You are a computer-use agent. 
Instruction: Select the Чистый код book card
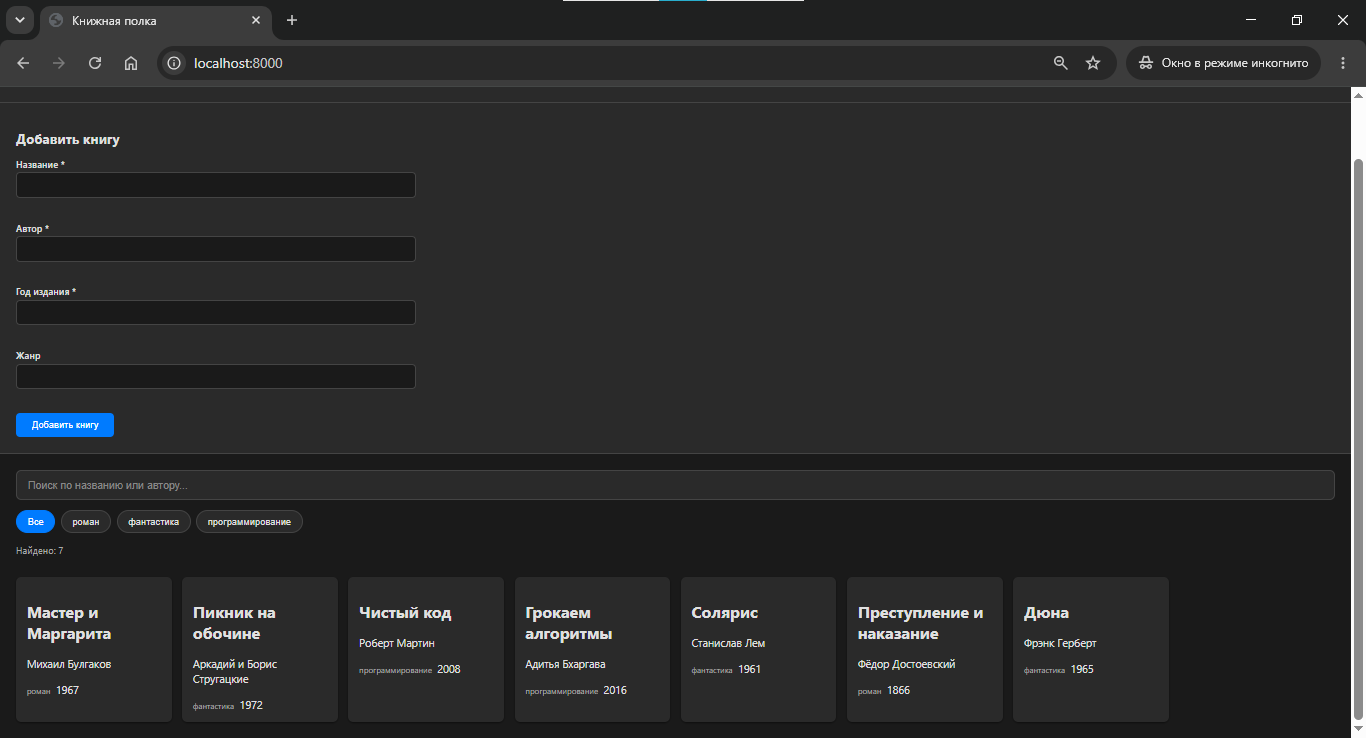tap(426, 649)
